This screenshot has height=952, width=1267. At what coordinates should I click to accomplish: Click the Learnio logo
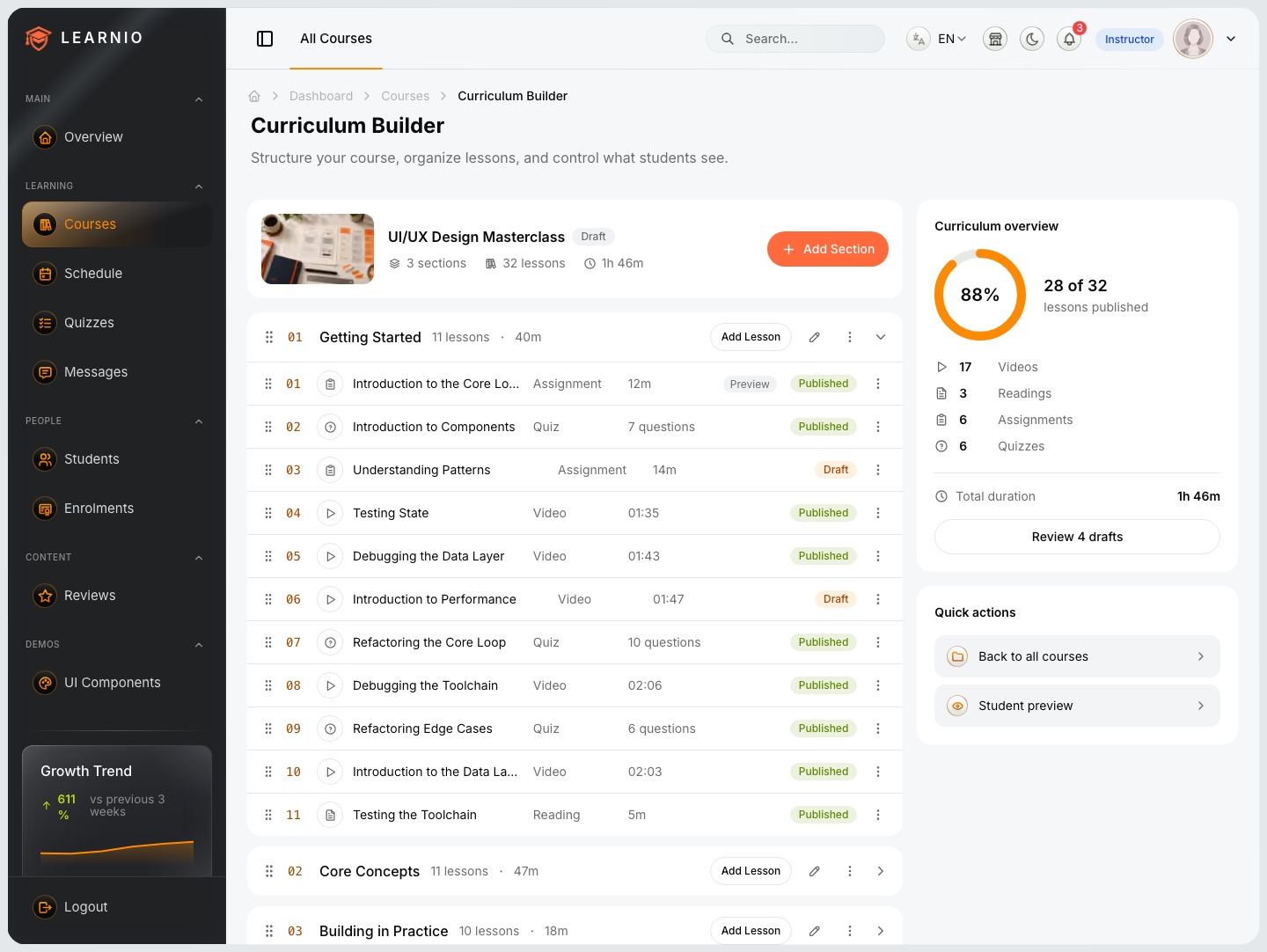84,38
